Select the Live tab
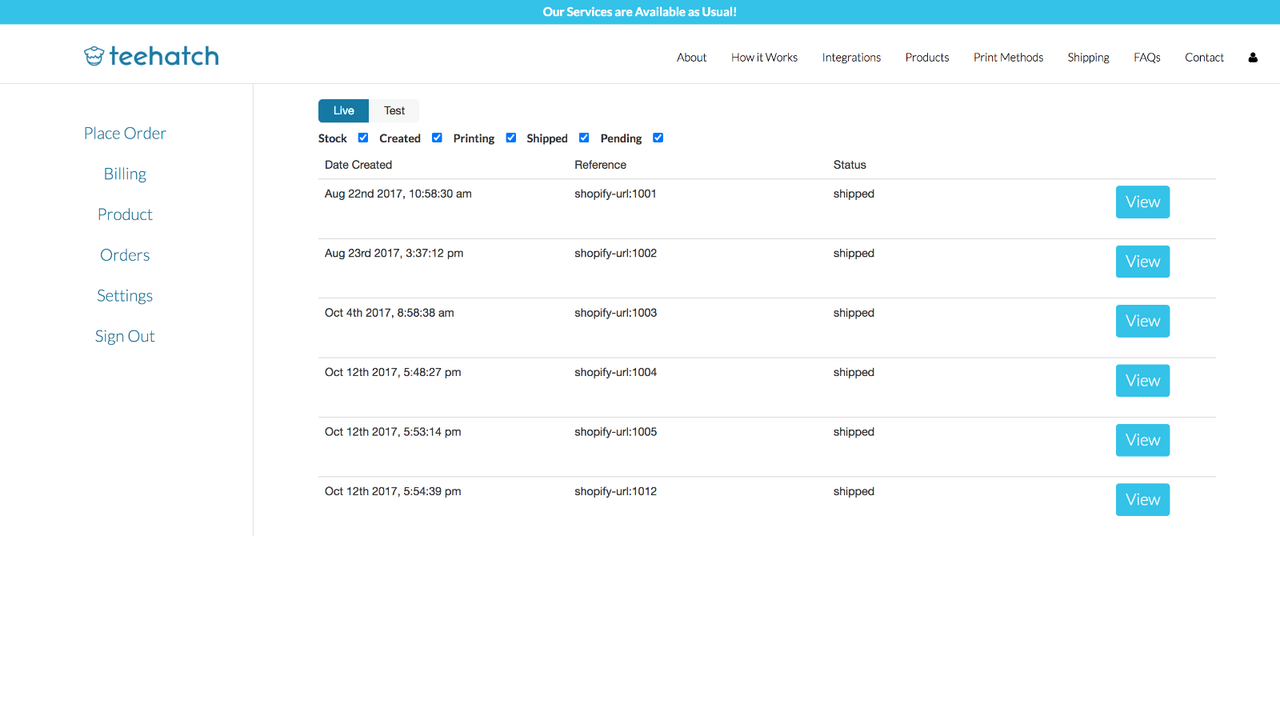The image size is (1280, 720). [343, 110]
